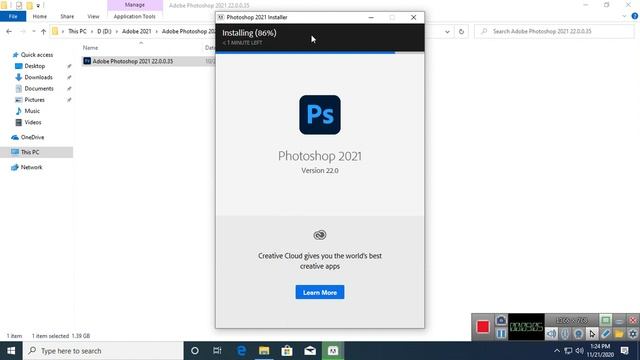Go up one folder level arrow
The width and height of the screenshot is (640, 360).
pyautogui.click(x=43, y=31)
